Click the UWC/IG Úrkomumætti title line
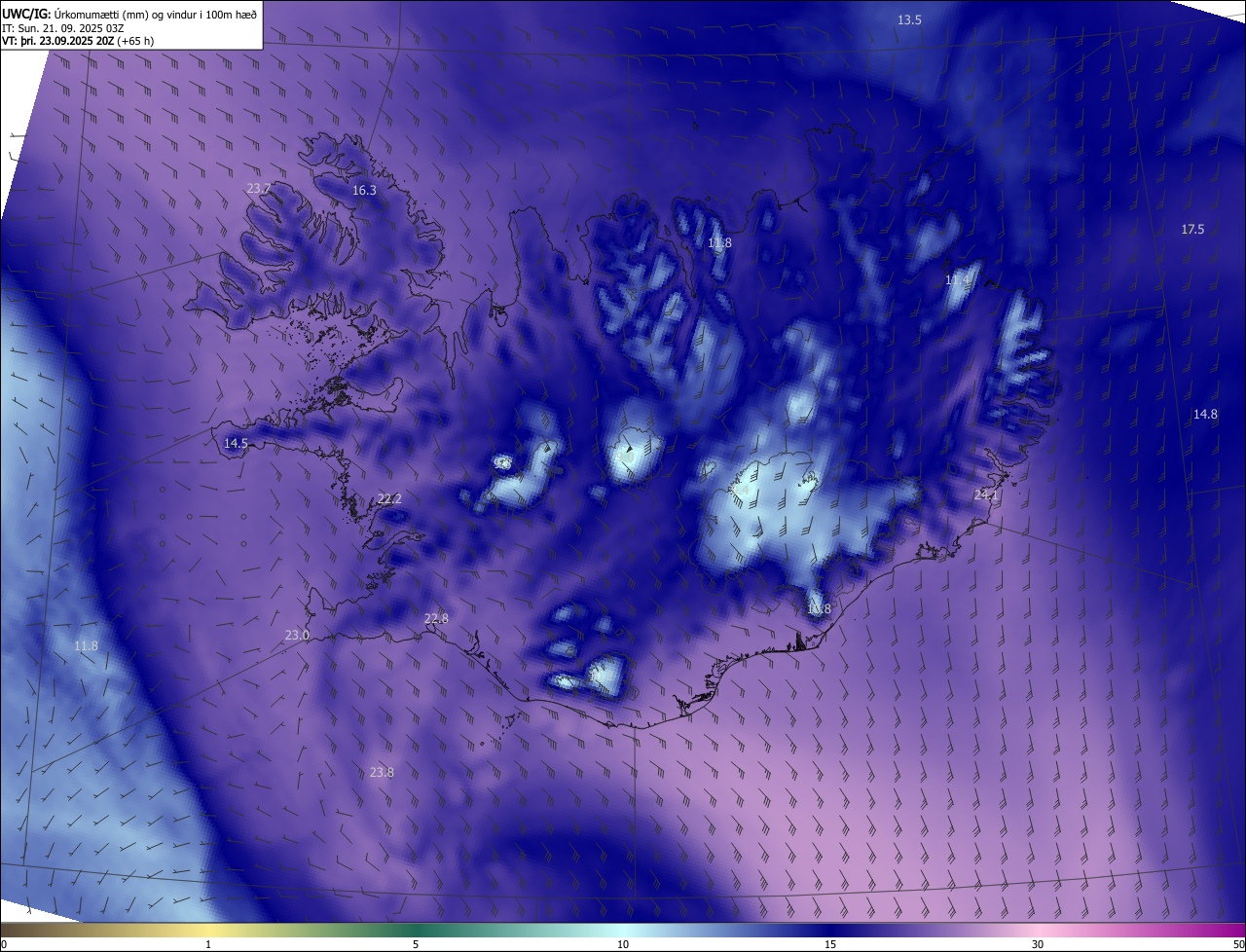This screenshot has height=952, width=1246. tap(129, 15)
